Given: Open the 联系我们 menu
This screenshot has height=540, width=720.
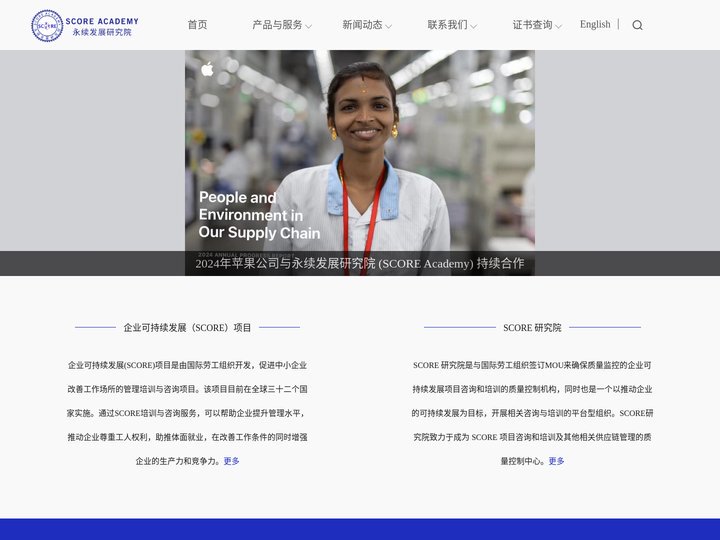Looking at the screenshot, I should [448, 25].
